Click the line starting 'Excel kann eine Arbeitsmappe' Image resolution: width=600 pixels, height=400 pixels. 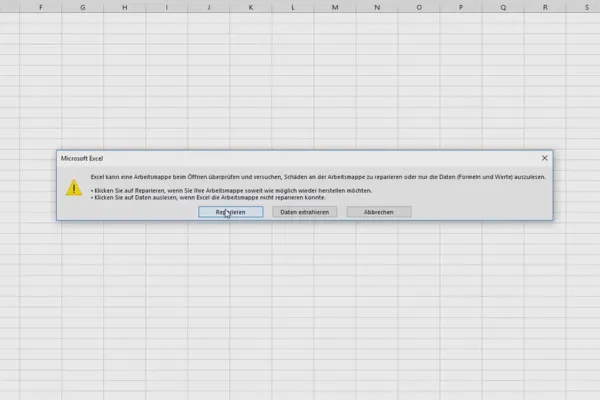coord(318,177)
